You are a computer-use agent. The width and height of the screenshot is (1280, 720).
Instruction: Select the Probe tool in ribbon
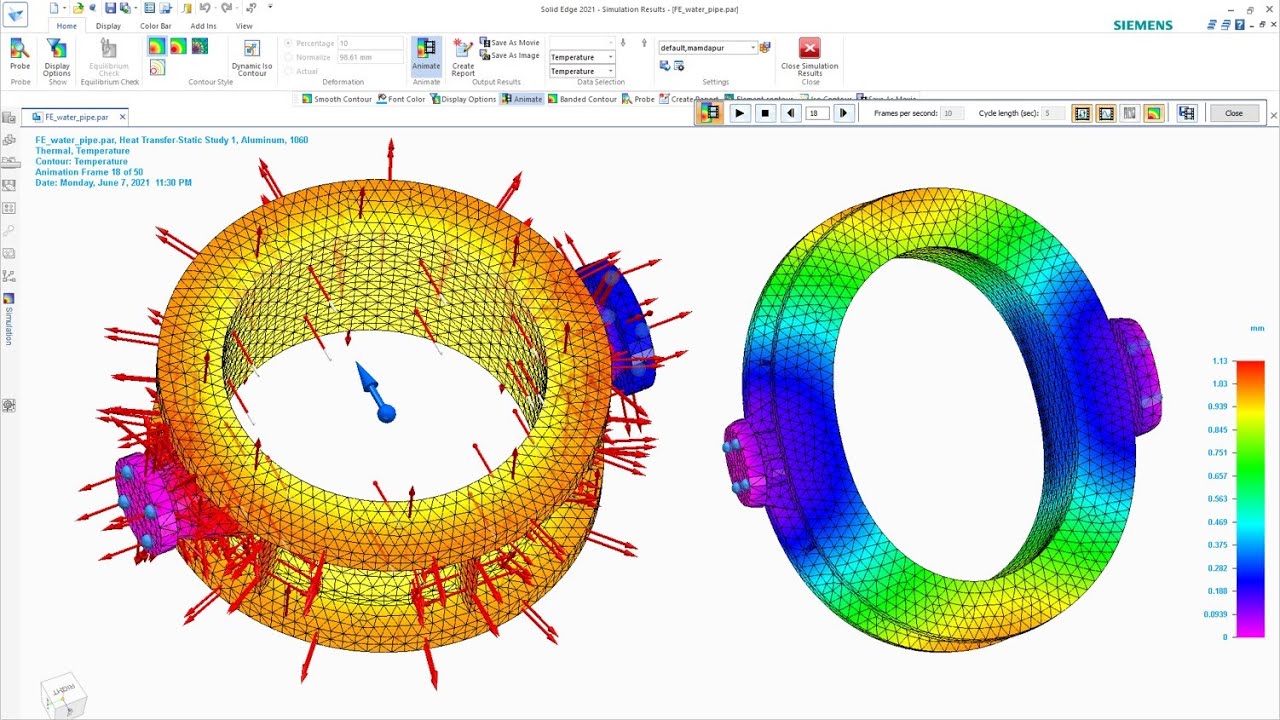pyautogui.click(x=20, y=53)
